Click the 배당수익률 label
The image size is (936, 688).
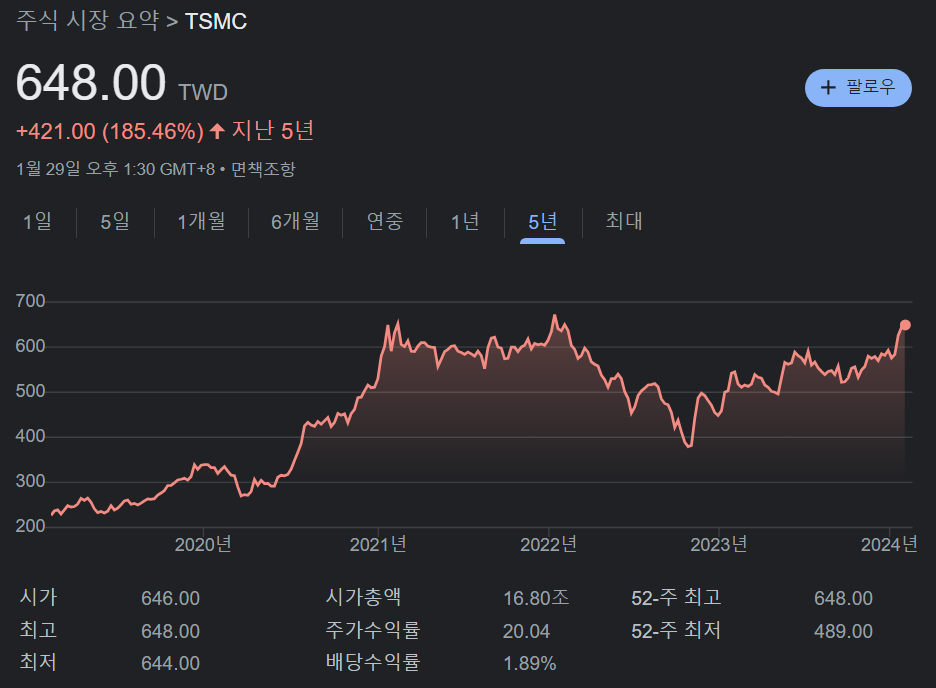(x=373, y=662)
